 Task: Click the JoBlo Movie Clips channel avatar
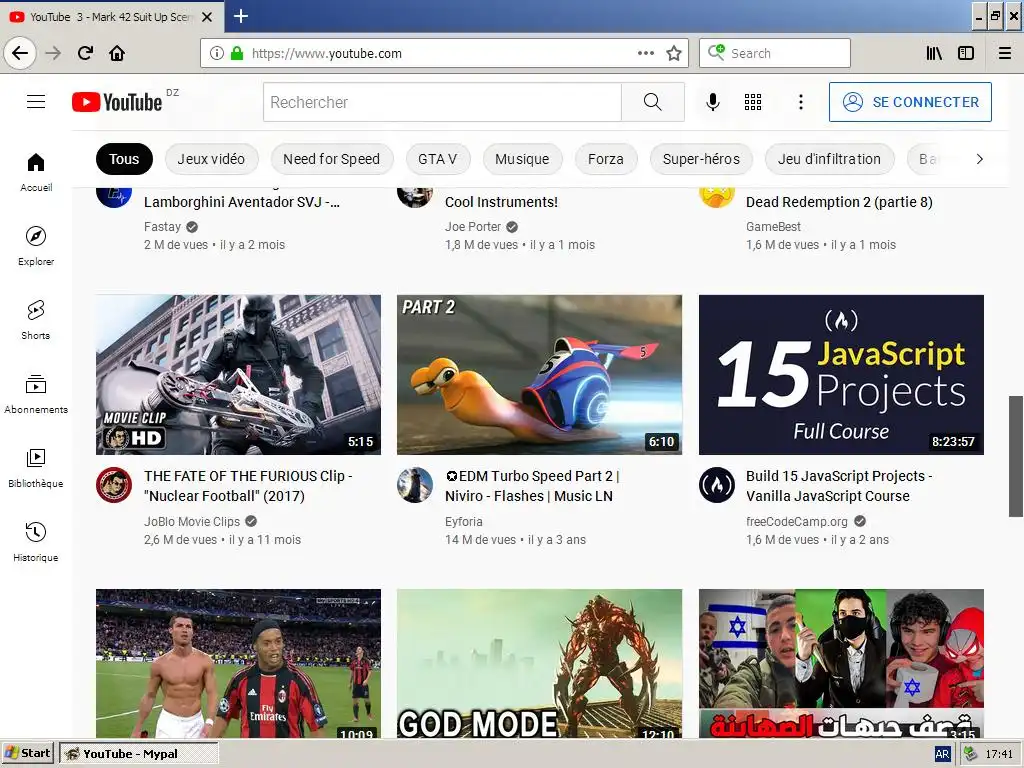[114, 485]
